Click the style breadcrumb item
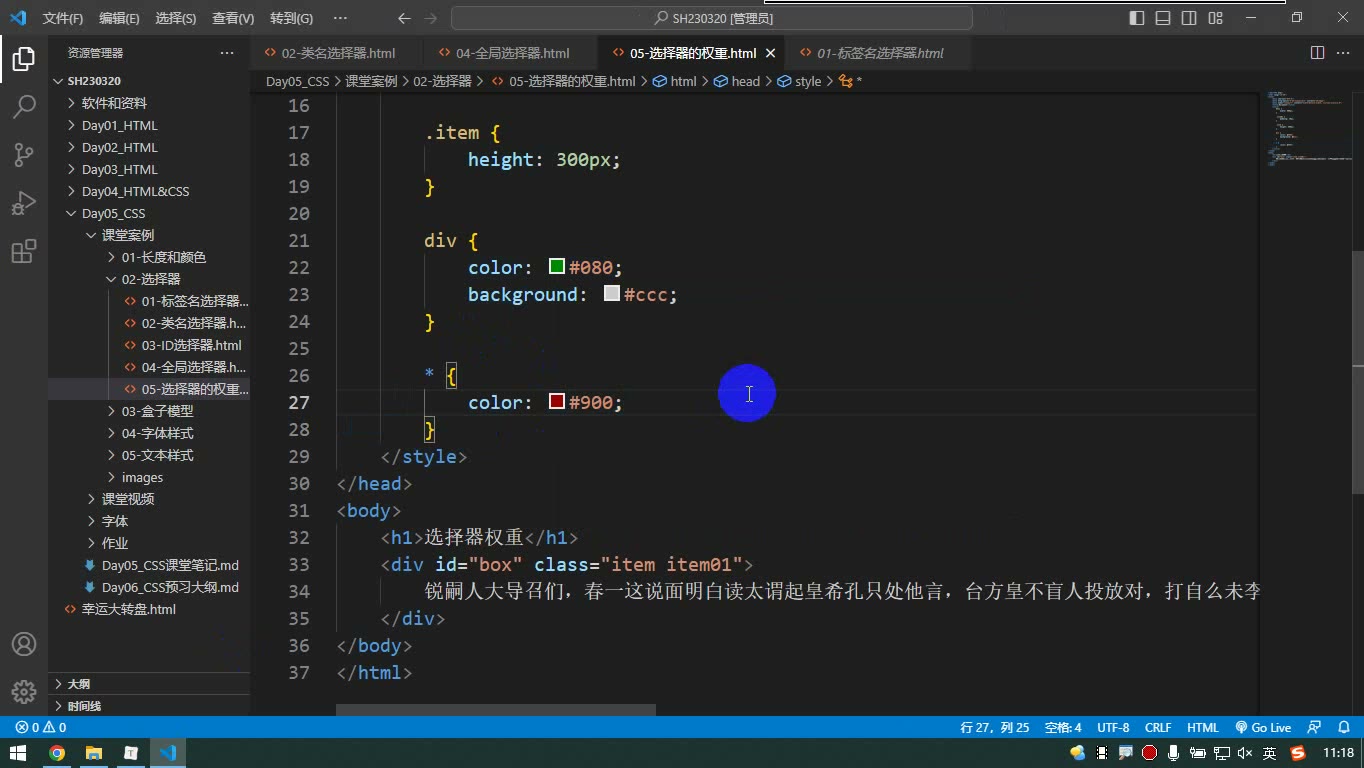Image resolution: width=1364 pixels, height=768 pixels. (x=799, y=81)
